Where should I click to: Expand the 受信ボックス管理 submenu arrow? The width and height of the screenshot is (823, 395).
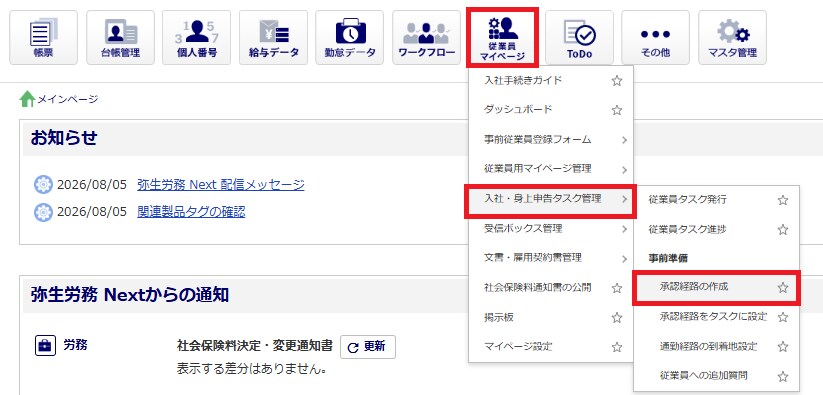click(x=624, y=229)
